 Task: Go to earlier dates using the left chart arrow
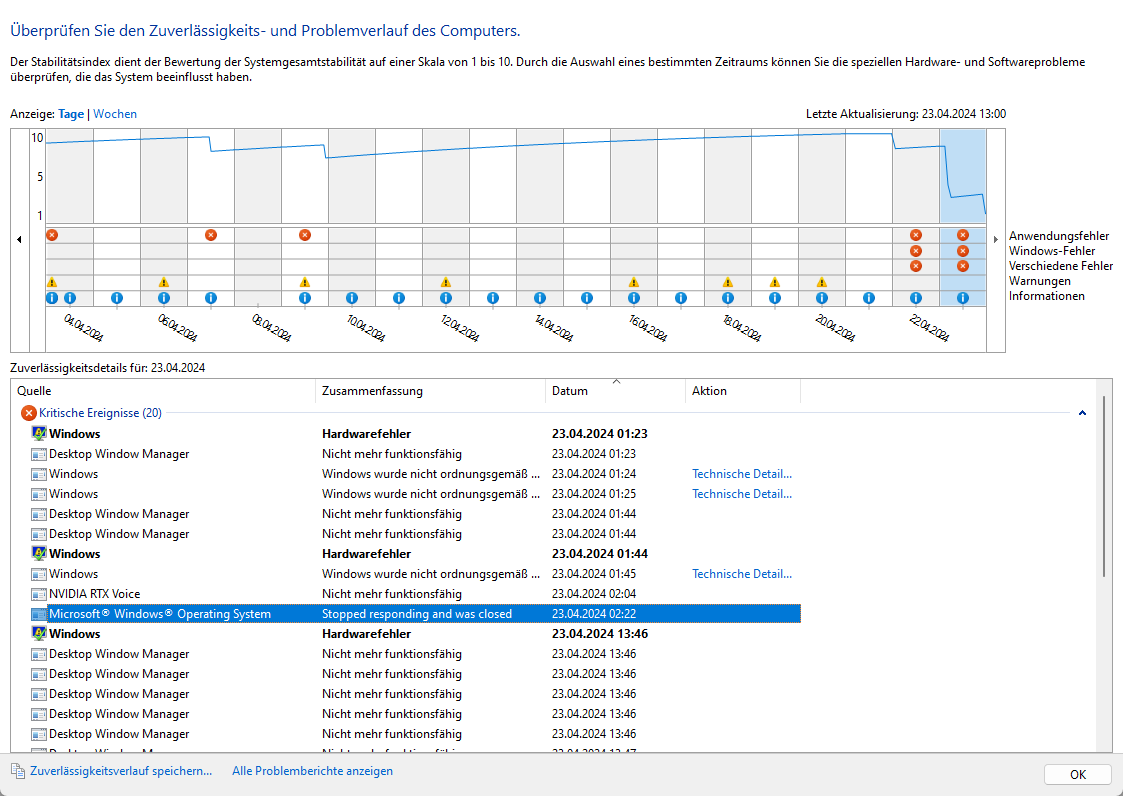click(x=19, y=239)
